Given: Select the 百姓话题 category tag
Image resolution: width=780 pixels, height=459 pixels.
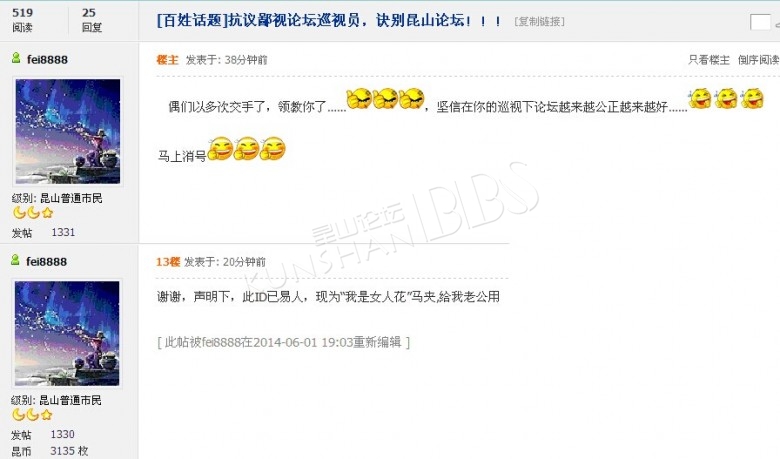Looking at the screenshot, I should point(192,20).
